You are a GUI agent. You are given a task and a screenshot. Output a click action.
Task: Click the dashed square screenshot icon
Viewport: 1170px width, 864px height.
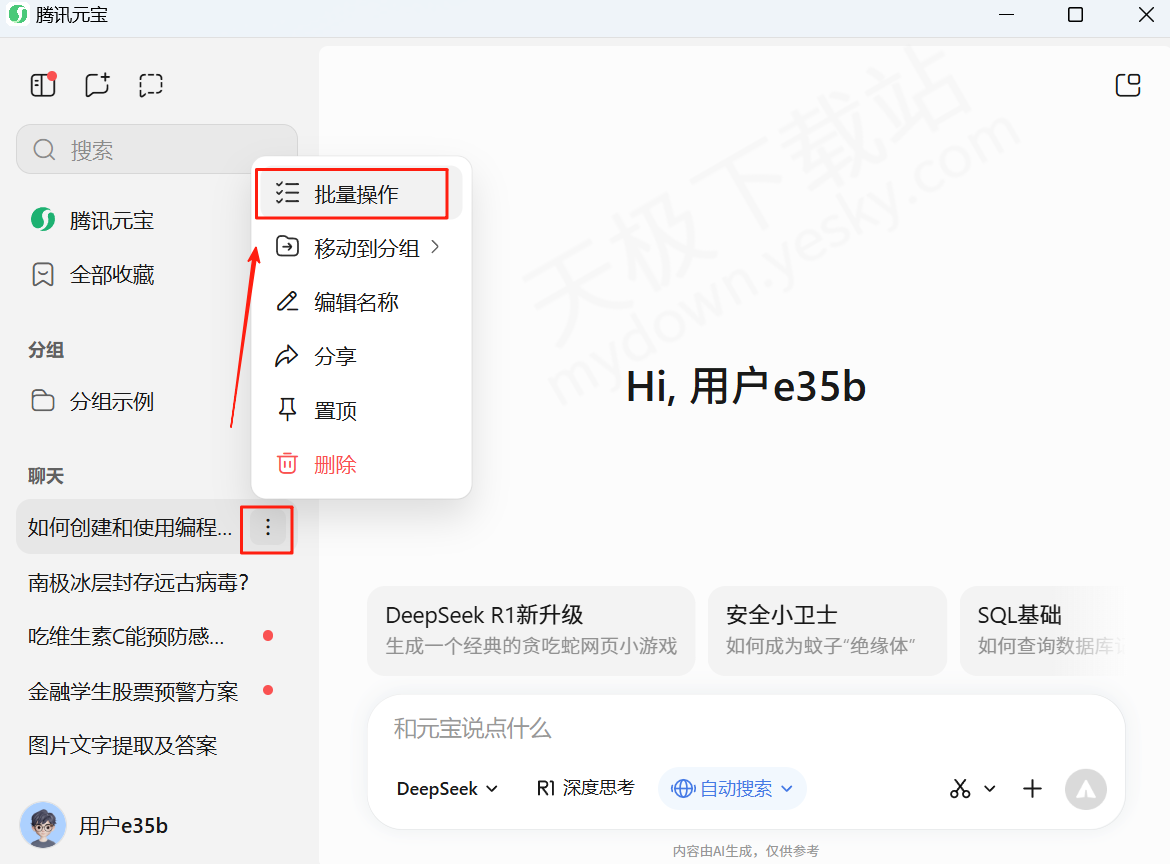point(151,85)
